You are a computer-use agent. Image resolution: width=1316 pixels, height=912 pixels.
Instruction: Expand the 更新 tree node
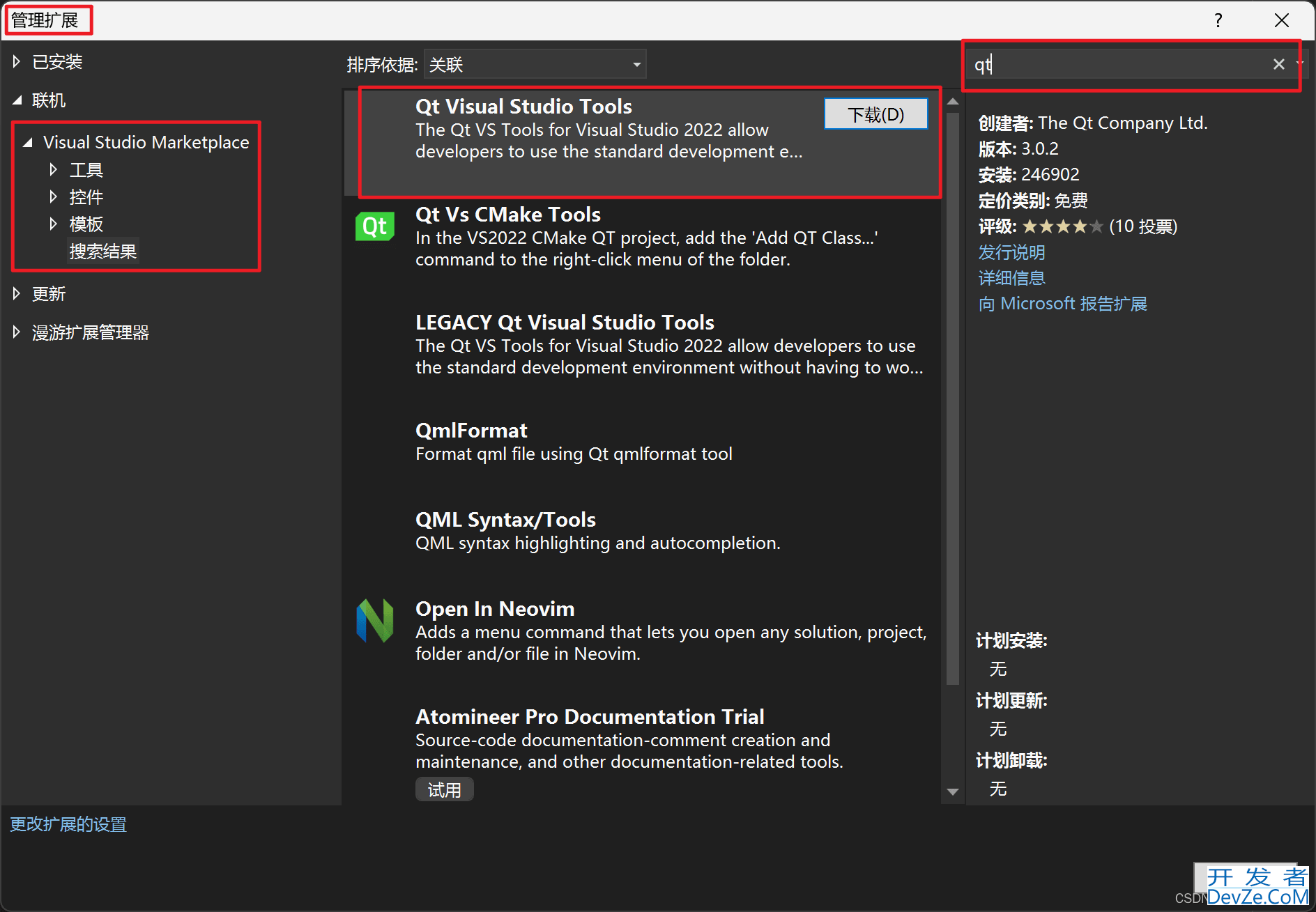[16, 293]
